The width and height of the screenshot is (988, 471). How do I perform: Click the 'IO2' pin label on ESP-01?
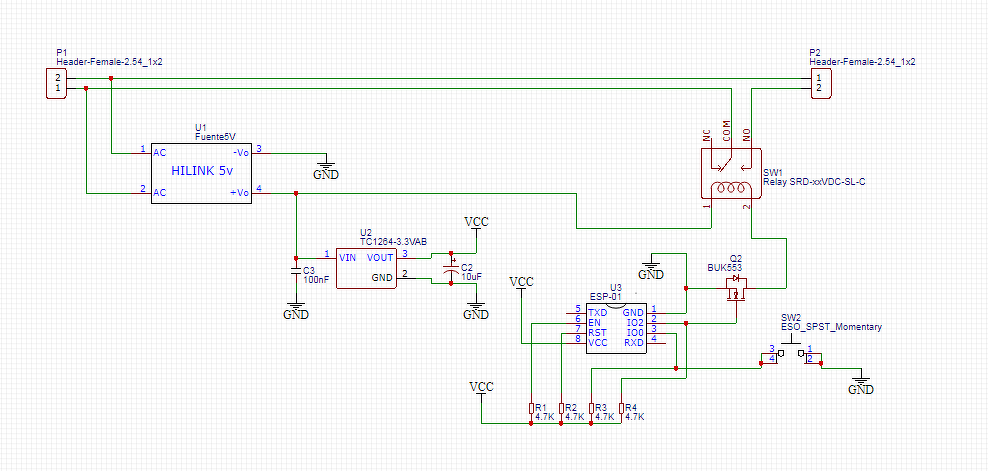636,322
